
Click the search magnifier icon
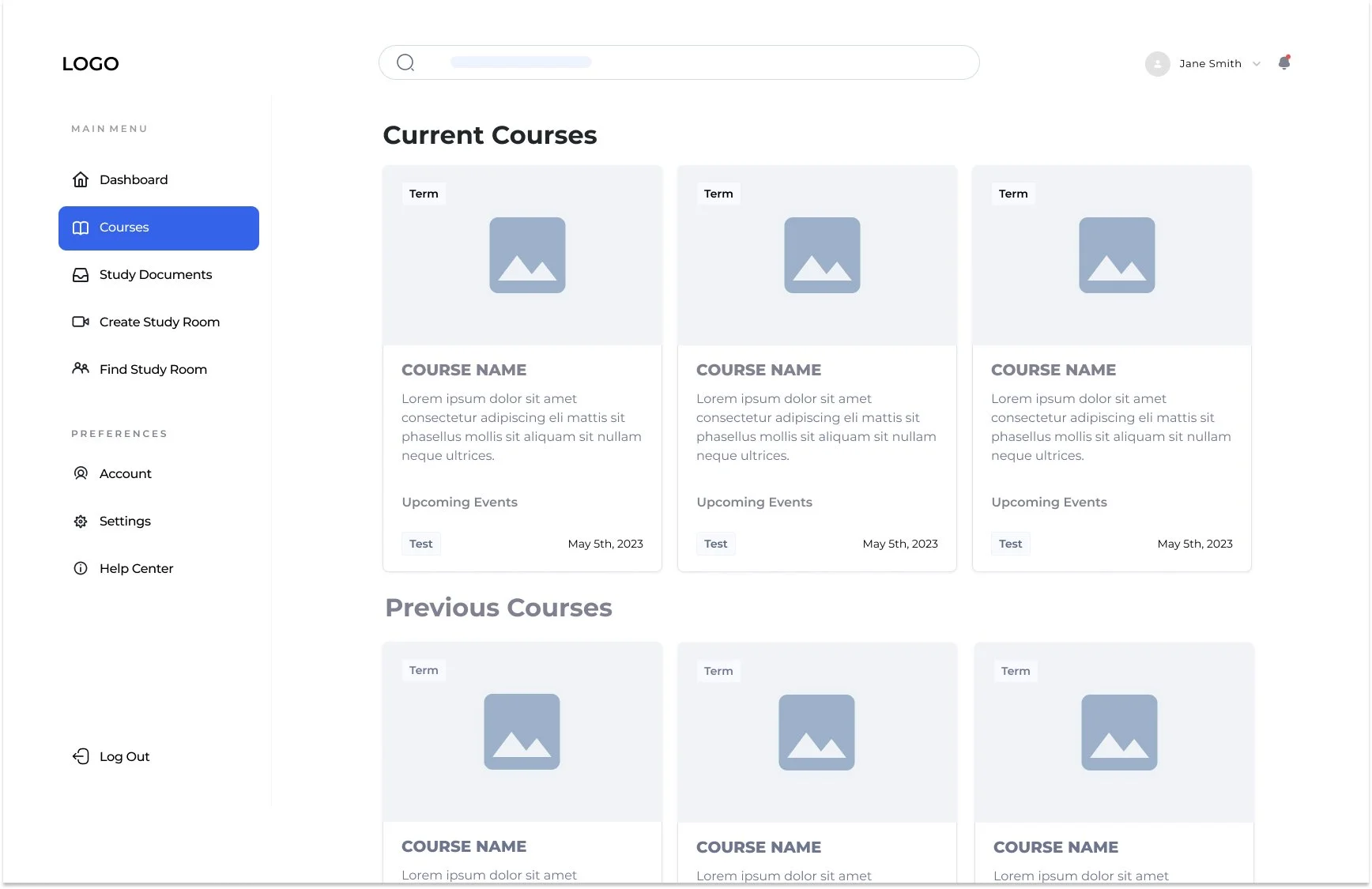[405, 62]
